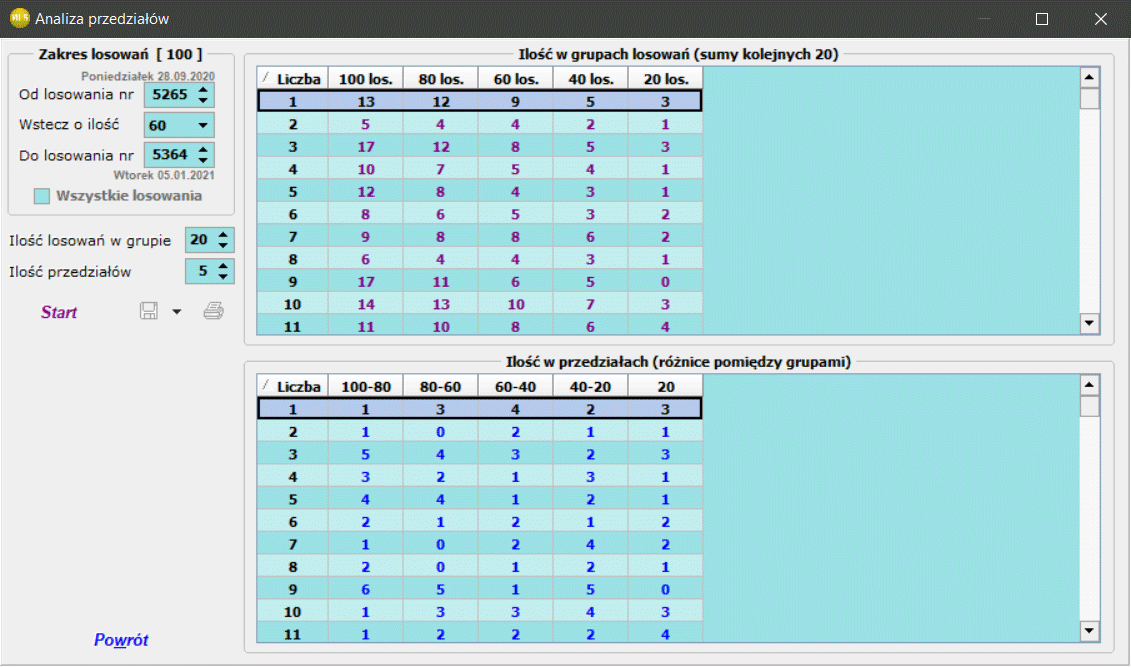Click the 100-80 column header
This screenshot has height=667, width=1131.
tap(366, 386)
